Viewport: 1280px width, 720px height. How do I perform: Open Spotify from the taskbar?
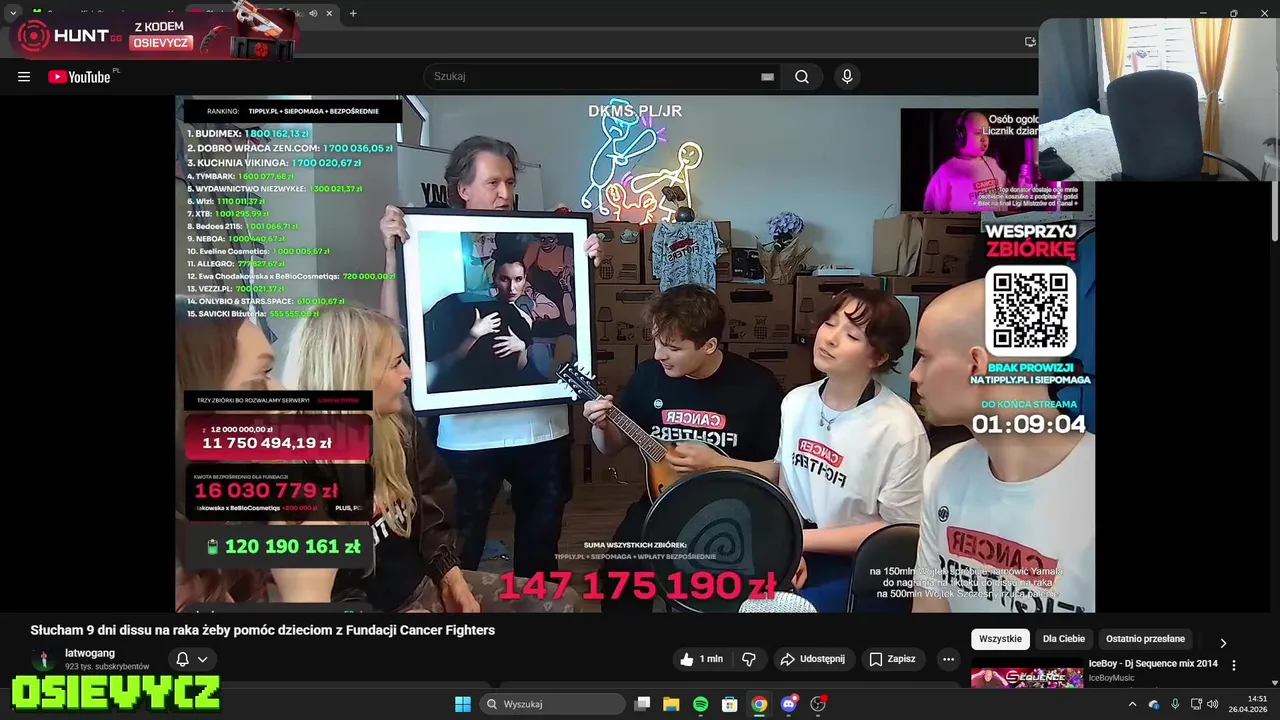coord(700,704)
